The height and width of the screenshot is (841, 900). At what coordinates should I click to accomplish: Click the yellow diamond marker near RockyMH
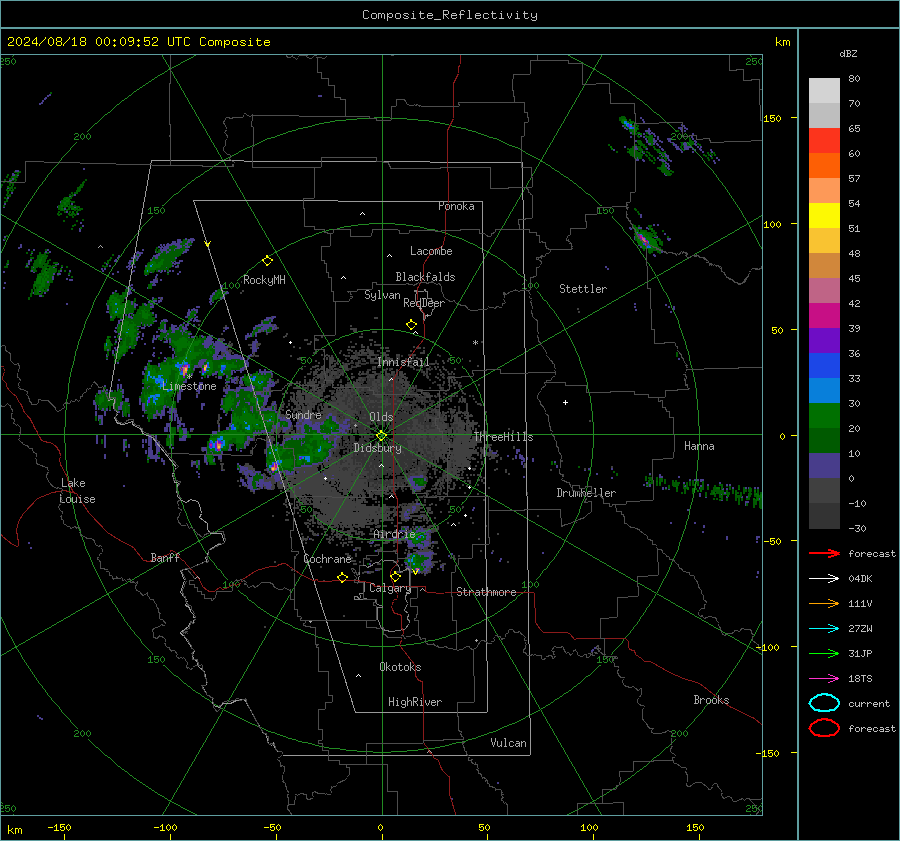coord(267,261)
